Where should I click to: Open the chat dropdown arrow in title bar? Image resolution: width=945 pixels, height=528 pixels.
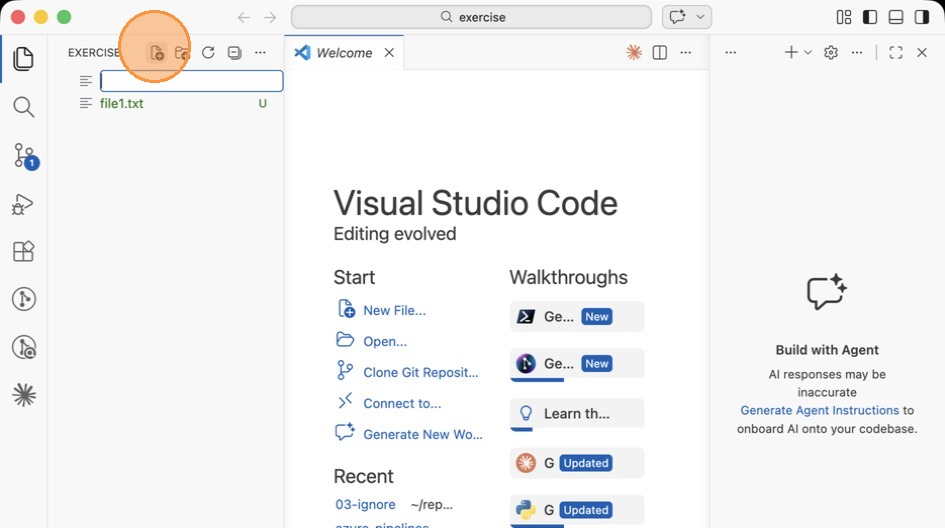[x=702, y=17]
